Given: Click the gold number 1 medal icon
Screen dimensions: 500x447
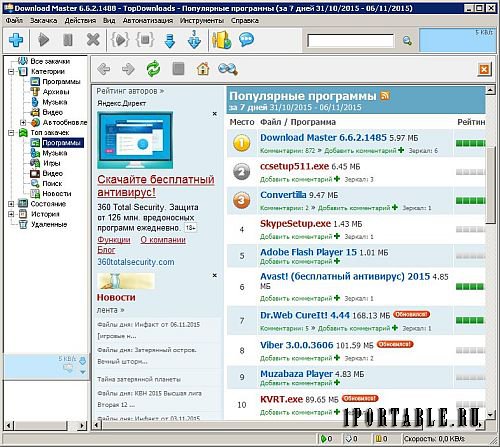Looking at the screenshot, I should 242,143.
